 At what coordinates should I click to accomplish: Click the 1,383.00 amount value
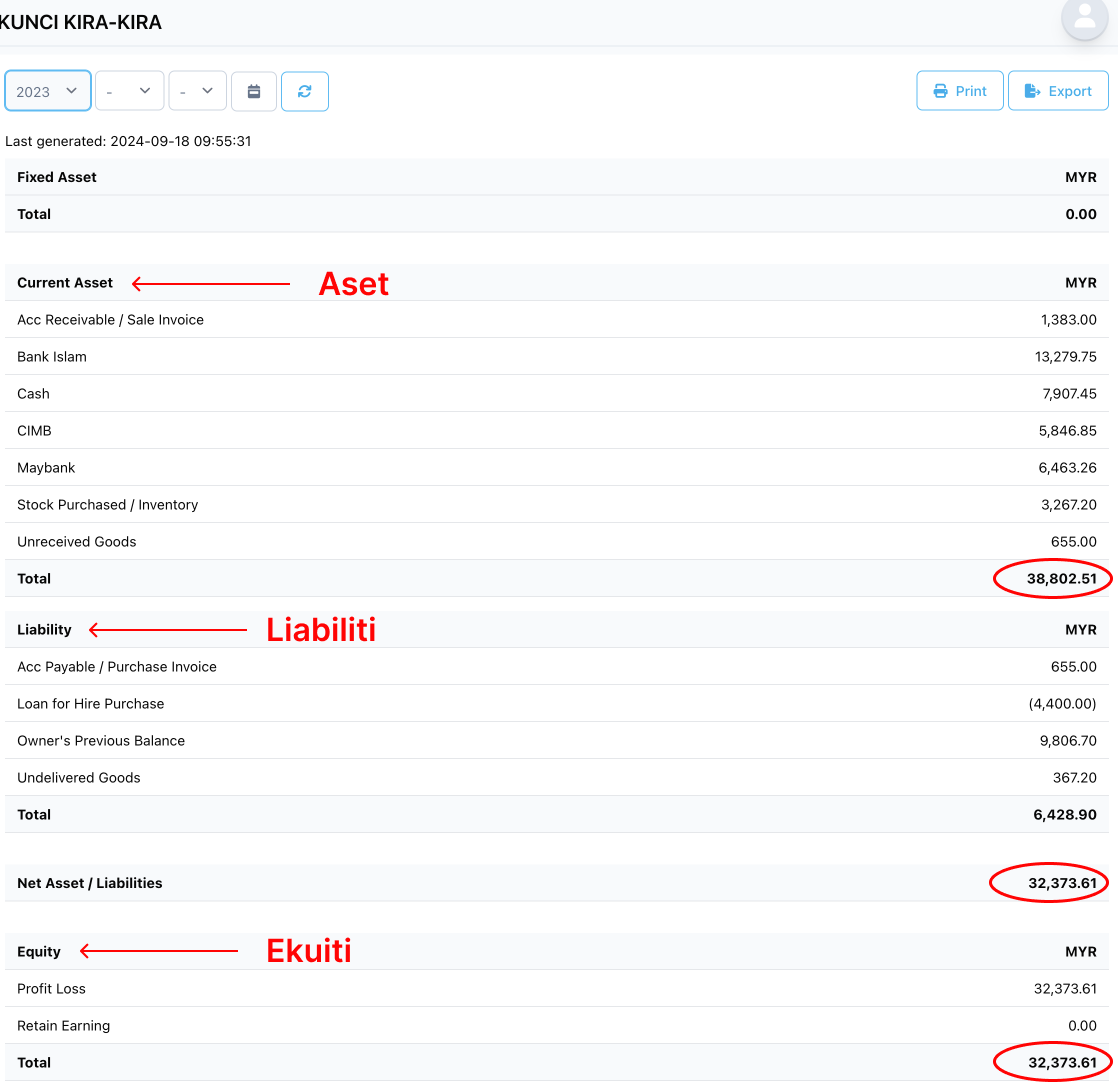coord(1069,320)
